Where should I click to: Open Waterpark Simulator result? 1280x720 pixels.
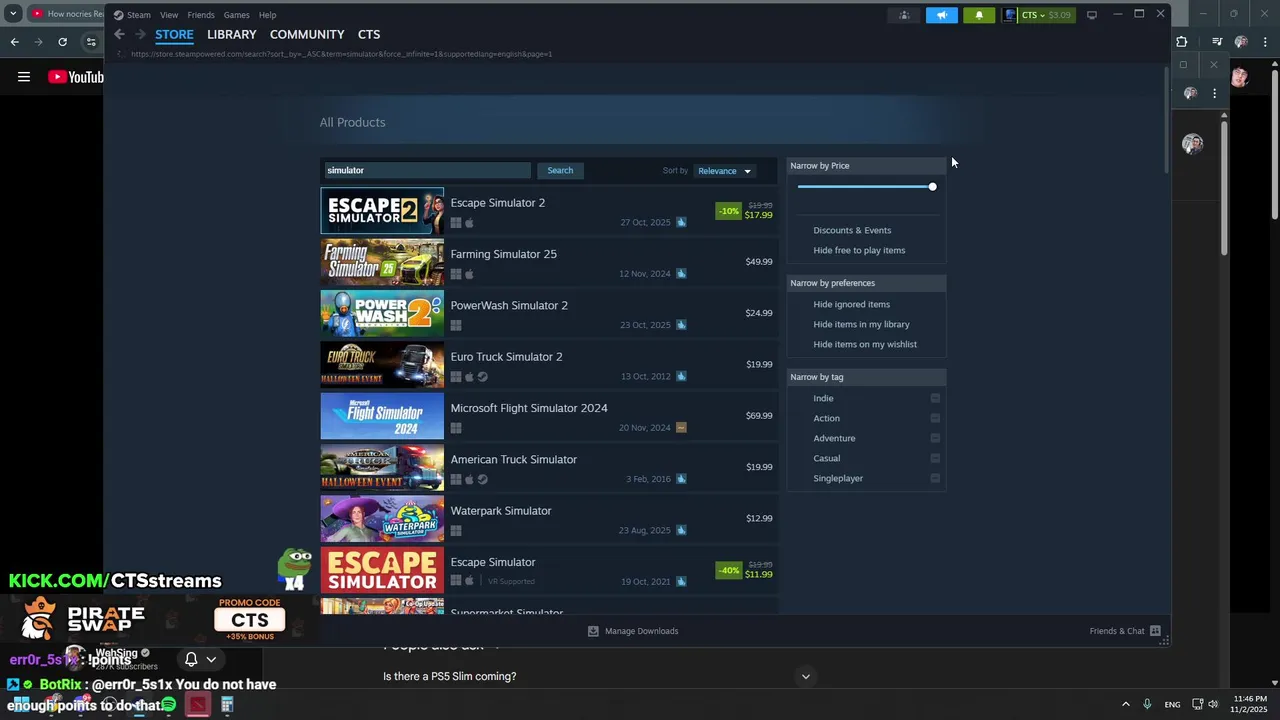[x=548, y=519]
